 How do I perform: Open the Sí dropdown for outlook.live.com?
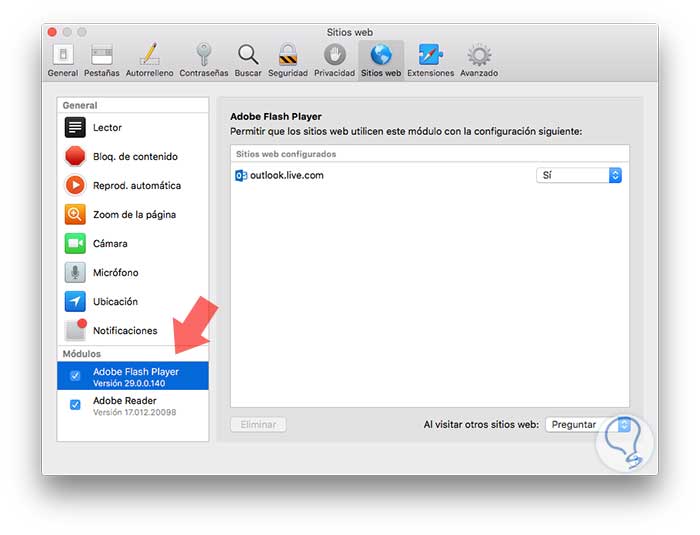[579, 175]
